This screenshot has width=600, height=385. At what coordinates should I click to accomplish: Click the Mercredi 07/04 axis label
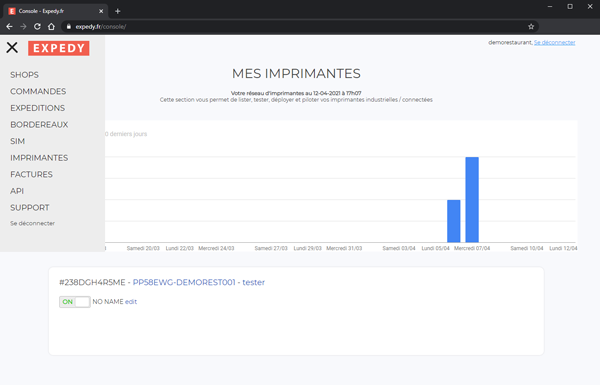pos(472,248)
